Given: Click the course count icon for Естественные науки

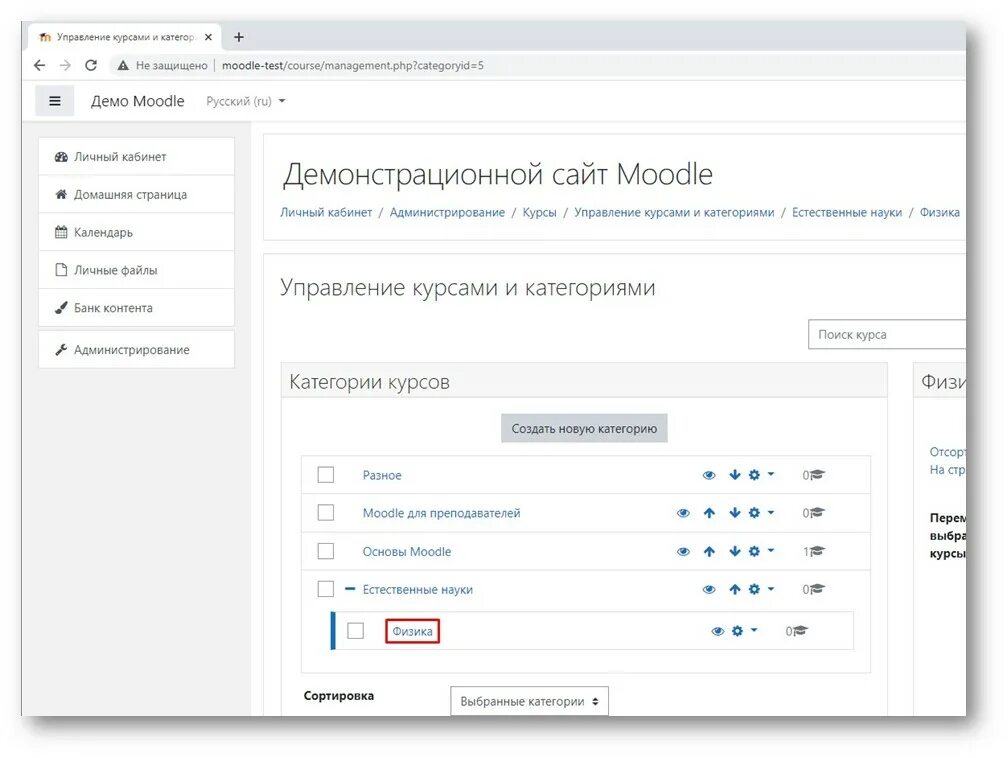Looking at the screenshot, I should (x=817, y=590).
